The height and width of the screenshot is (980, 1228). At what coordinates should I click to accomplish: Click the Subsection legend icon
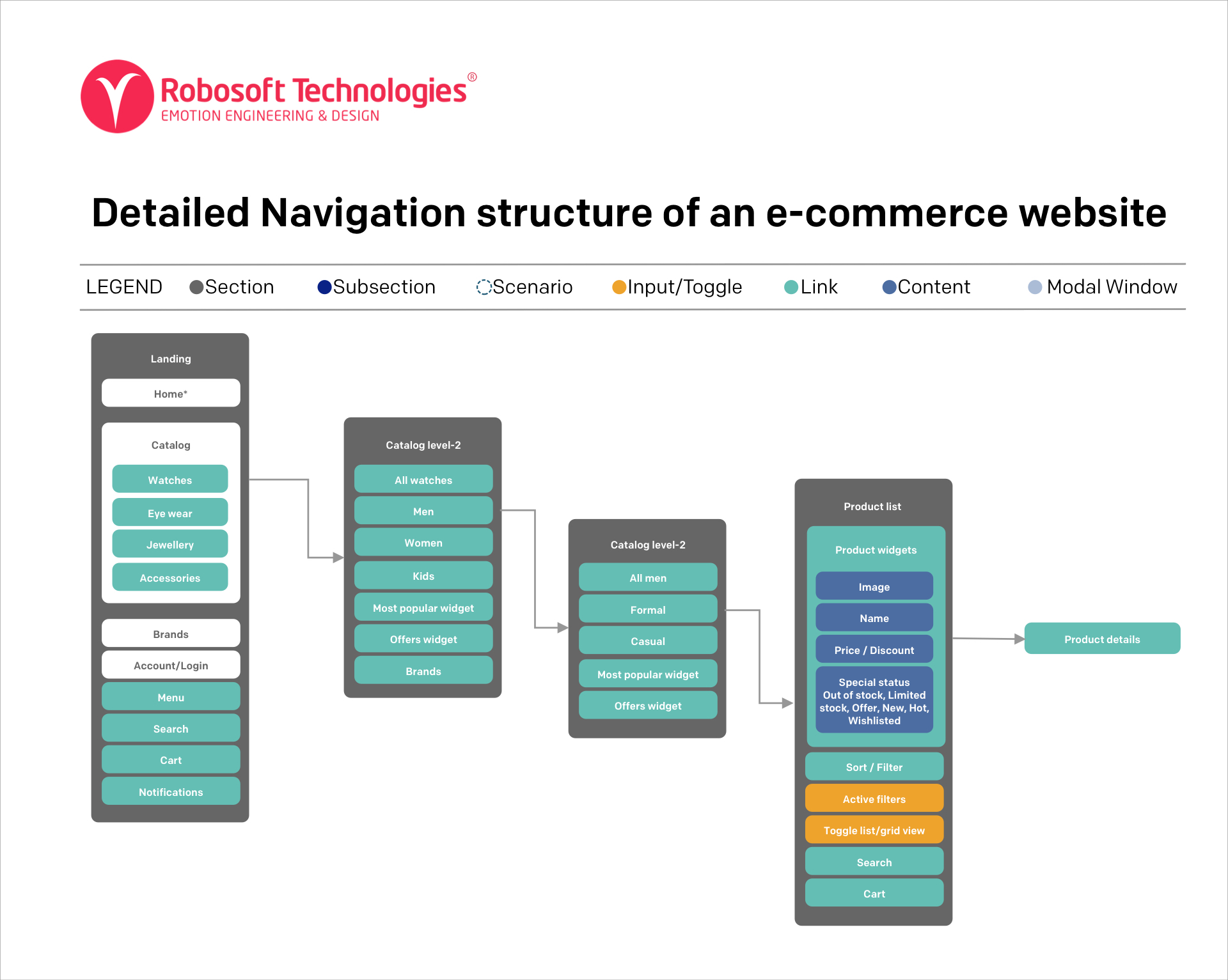(323, 286)
